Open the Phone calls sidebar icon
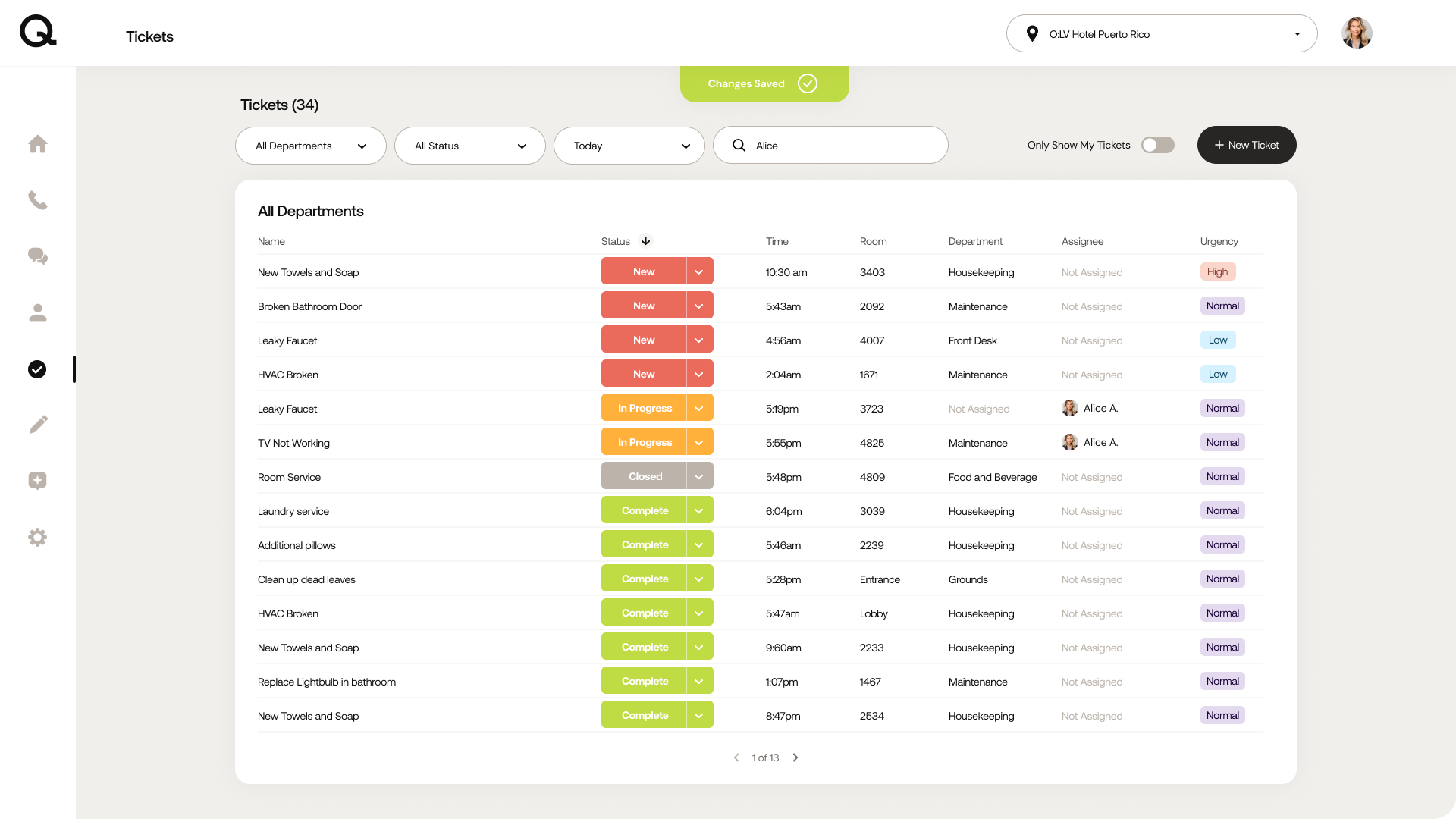The height and width of the screenshot is (819, 1456). coord(38,200)
